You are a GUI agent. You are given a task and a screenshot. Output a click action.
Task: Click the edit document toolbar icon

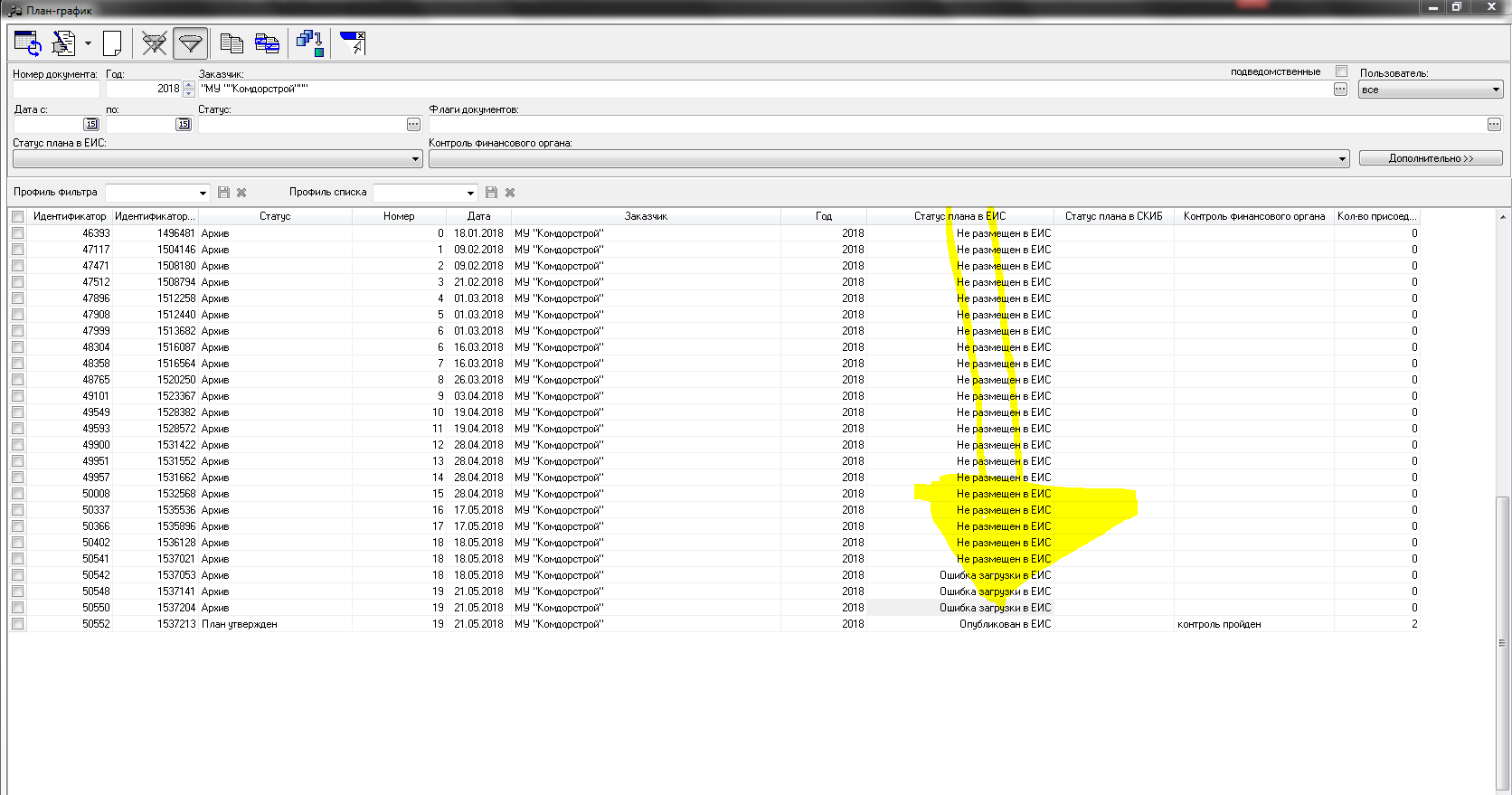click(x=63, y=43)
